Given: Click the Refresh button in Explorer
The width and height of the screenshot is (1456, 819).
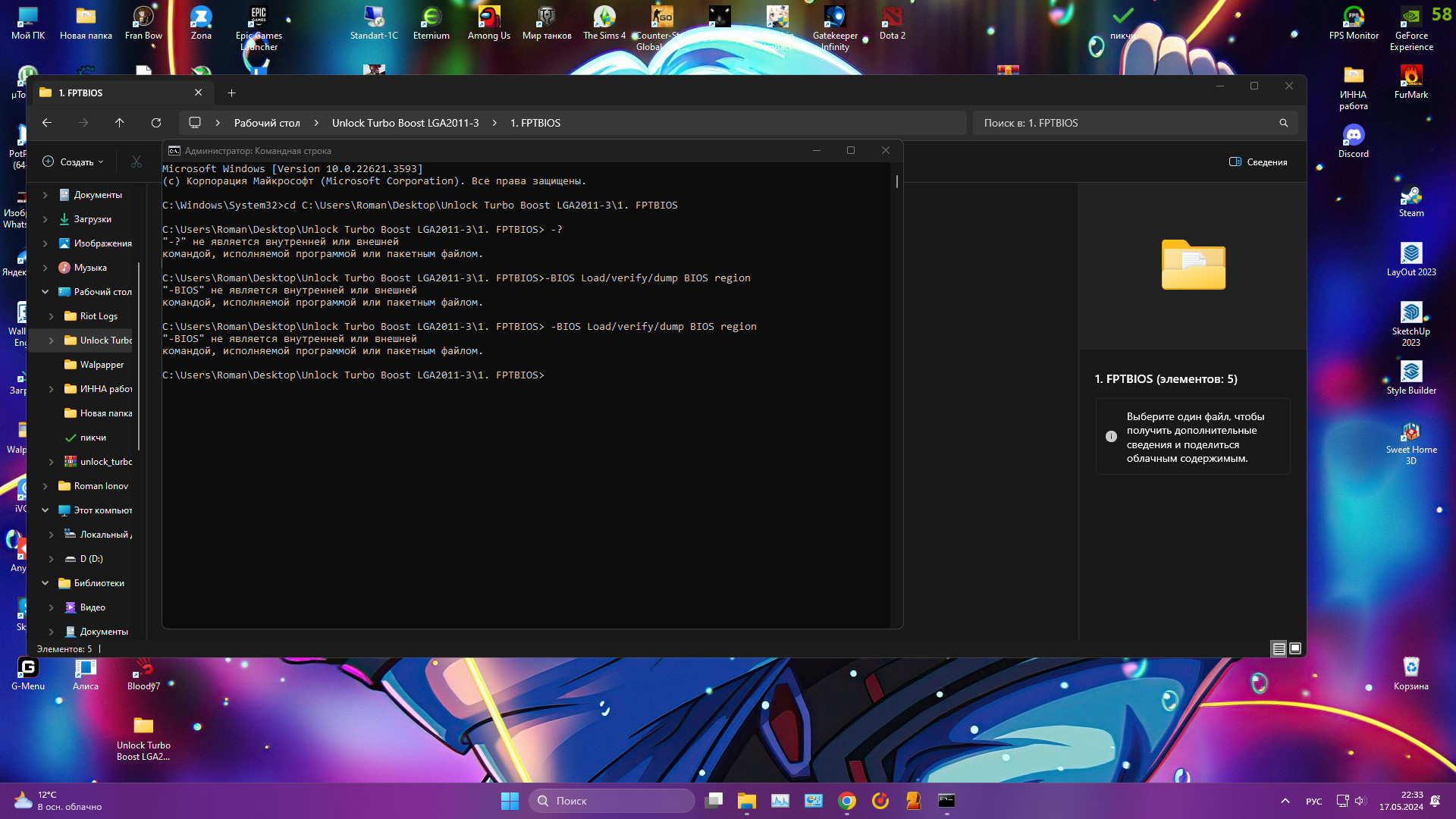Looking at the screenshot, I should tap(156, 123).
